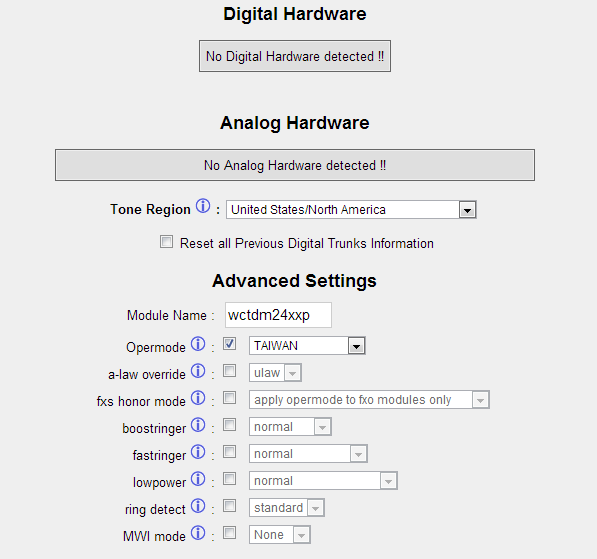Viewport: 597px width, 559px height.
Task: Enable Reset all Previous Digital Trunks Information
Action: [x=166, y=242]
